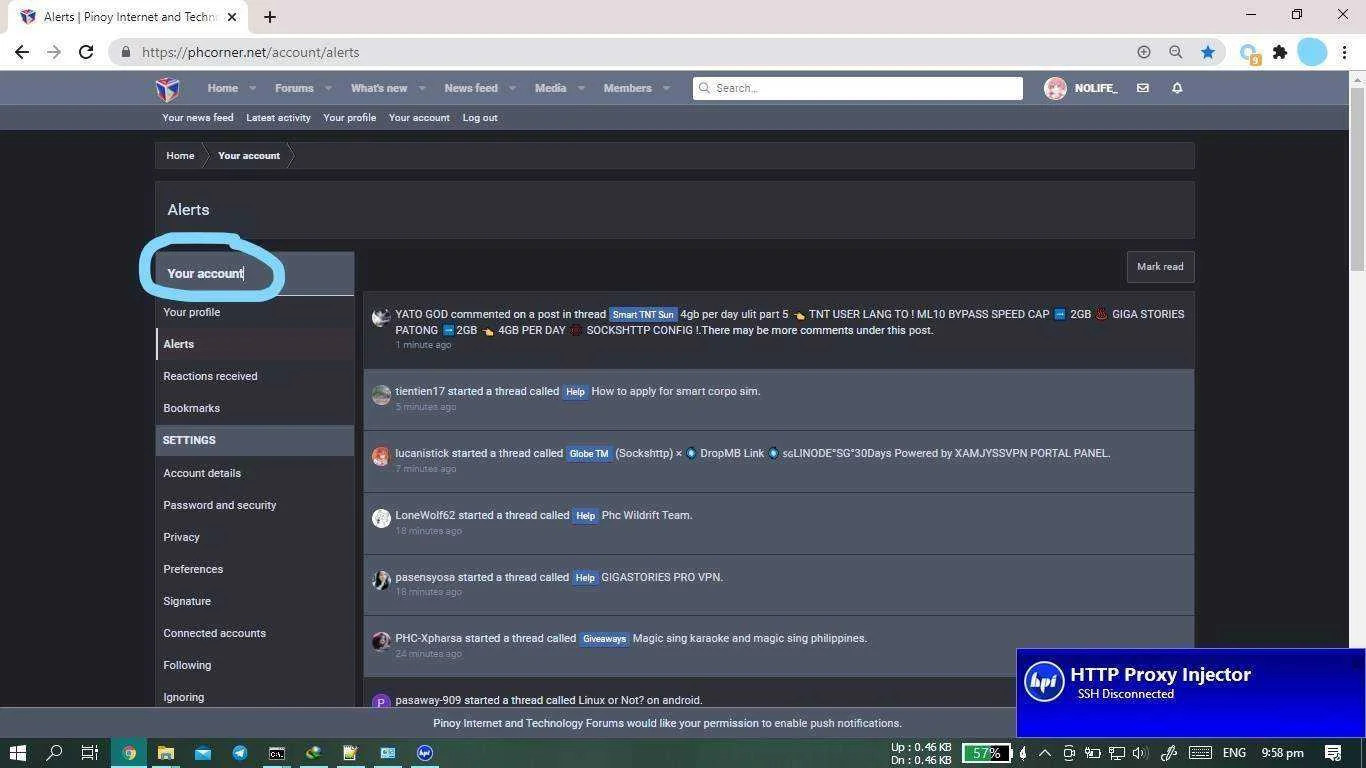Open HTTP Proxy Injector taskbar icon

click(425, 752)
